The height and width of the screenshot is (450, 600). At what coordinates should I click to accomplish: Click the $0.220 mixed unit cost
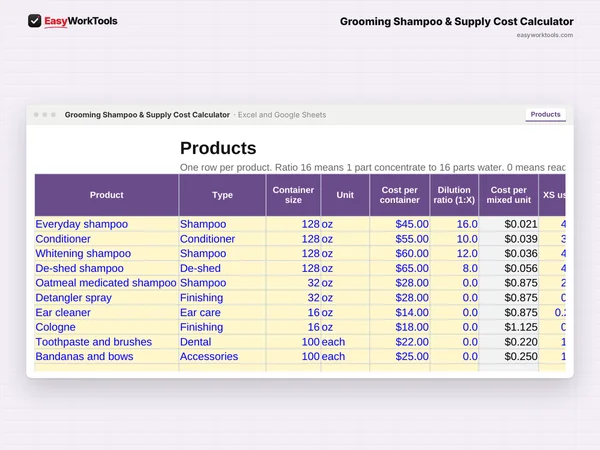point(509,342)
